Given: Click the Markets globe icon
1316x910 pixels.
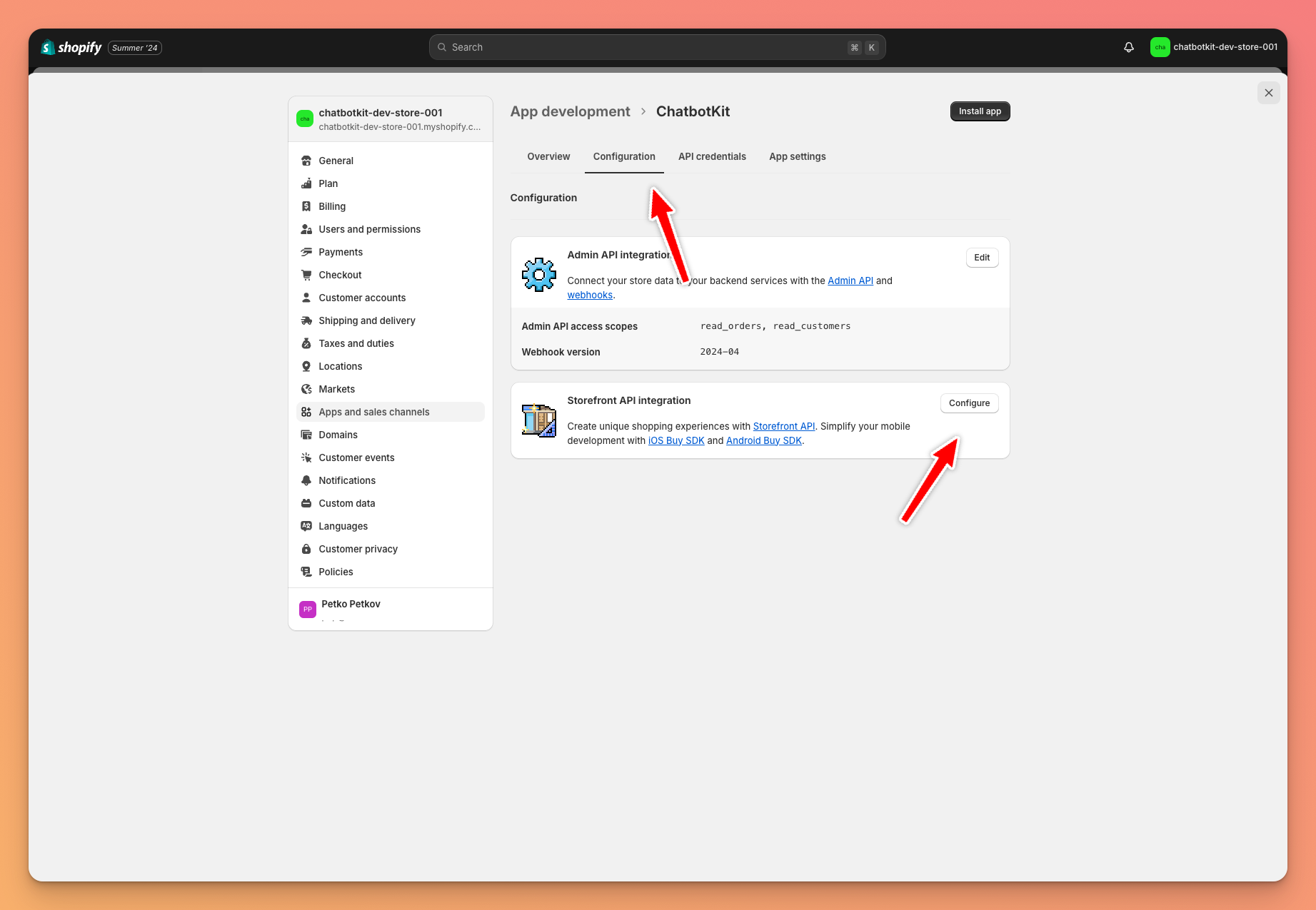Looking at the screenshot, I should tap(306, 389).
